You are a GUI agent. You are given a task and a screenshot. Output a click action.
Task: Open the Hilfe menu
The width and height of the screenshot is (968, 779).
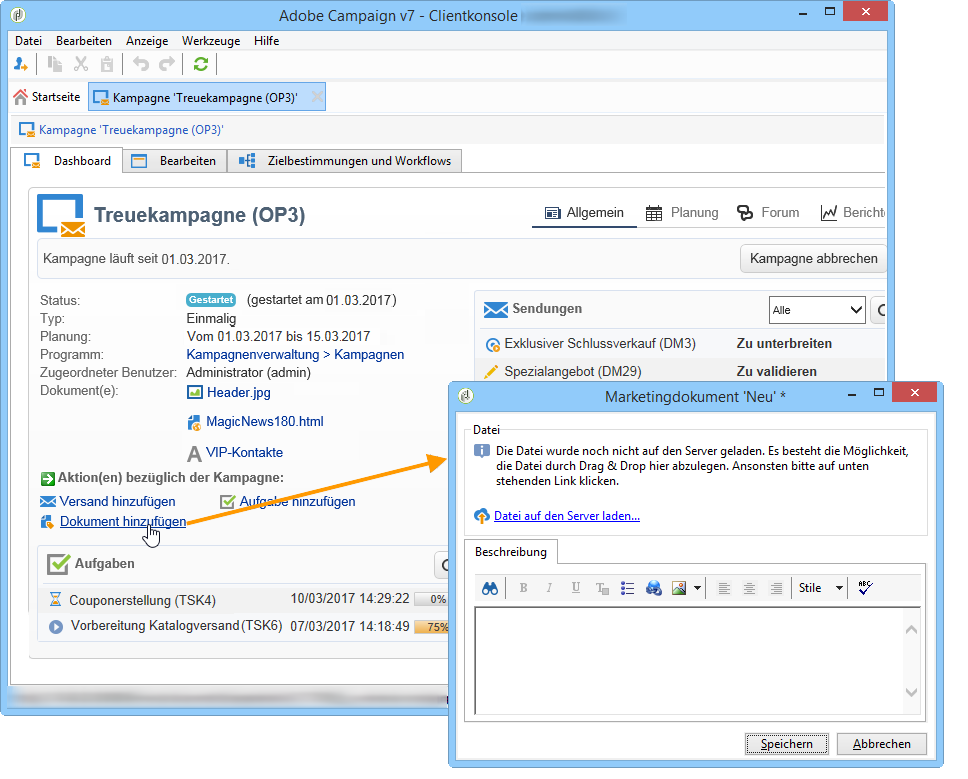(267, 41)
